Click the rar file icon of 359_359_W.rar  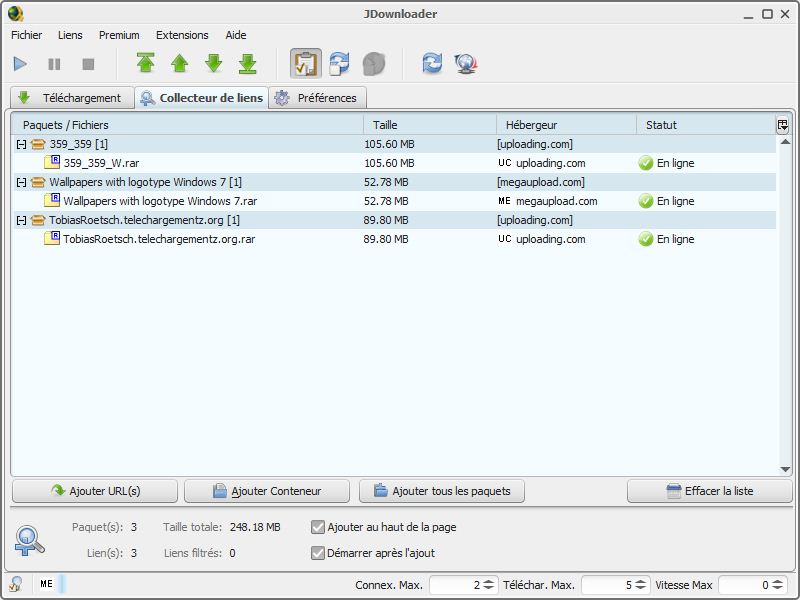[52, 162]
